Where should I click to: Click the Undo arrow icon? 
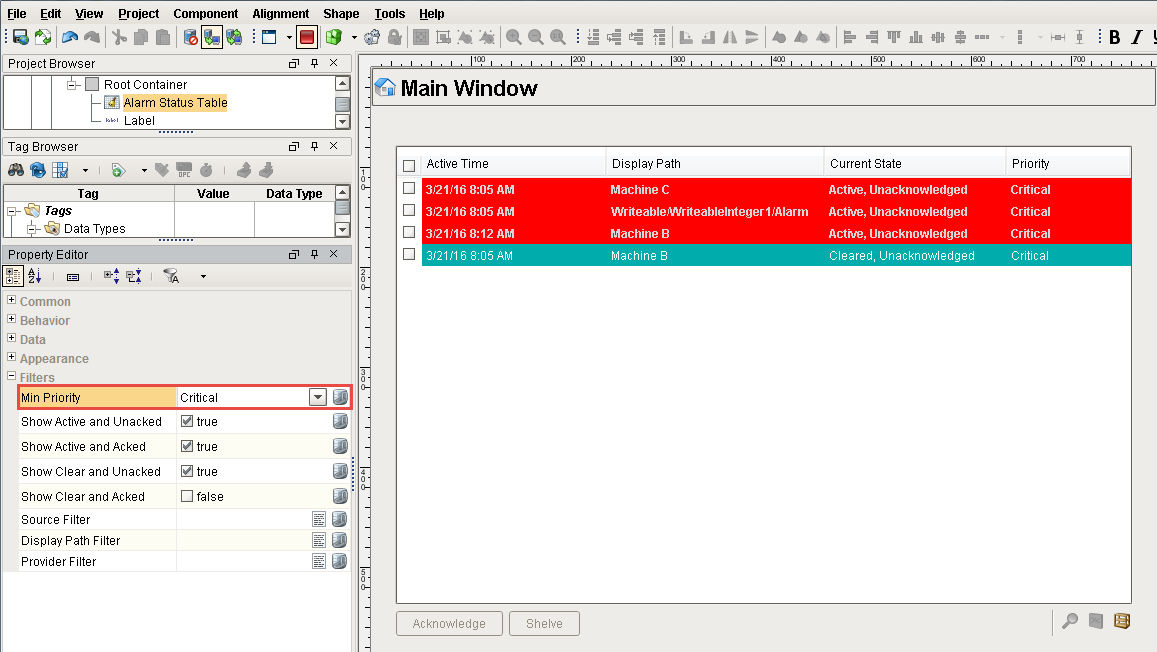(x=69, y=37)
